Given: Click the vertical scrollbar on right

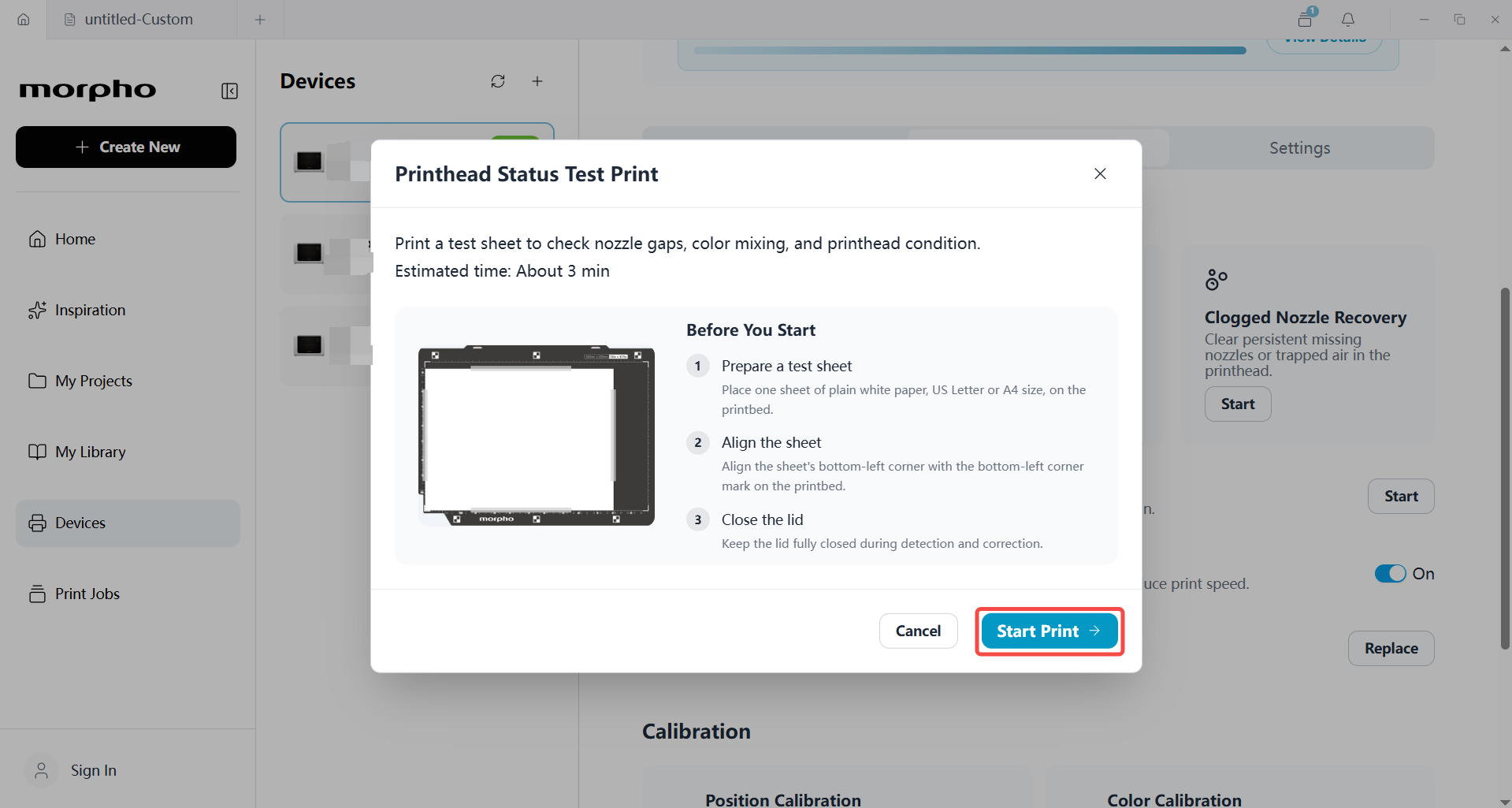Looking at the screenshot, I should (1505, 468).
